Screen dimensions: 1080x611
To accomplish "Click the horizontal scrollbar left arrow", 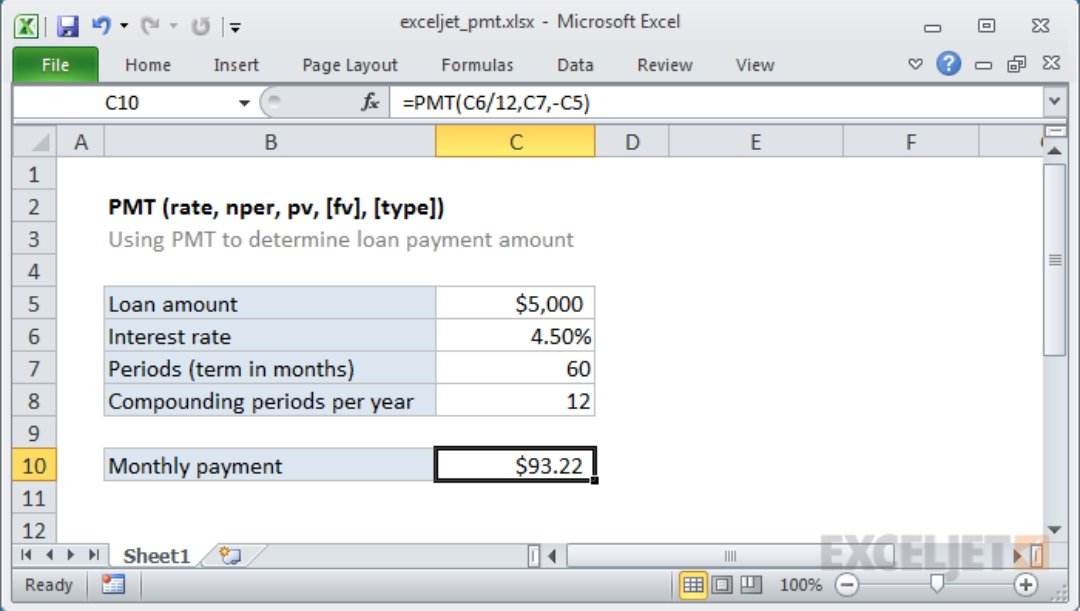I will (x=552, y=555).
